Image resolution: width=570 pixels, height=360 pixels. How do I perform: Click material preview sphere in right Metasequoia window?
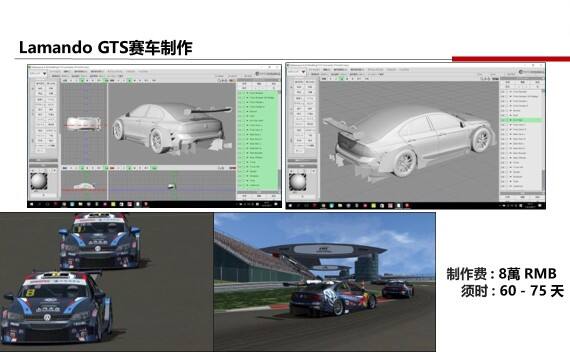point(298,182)
